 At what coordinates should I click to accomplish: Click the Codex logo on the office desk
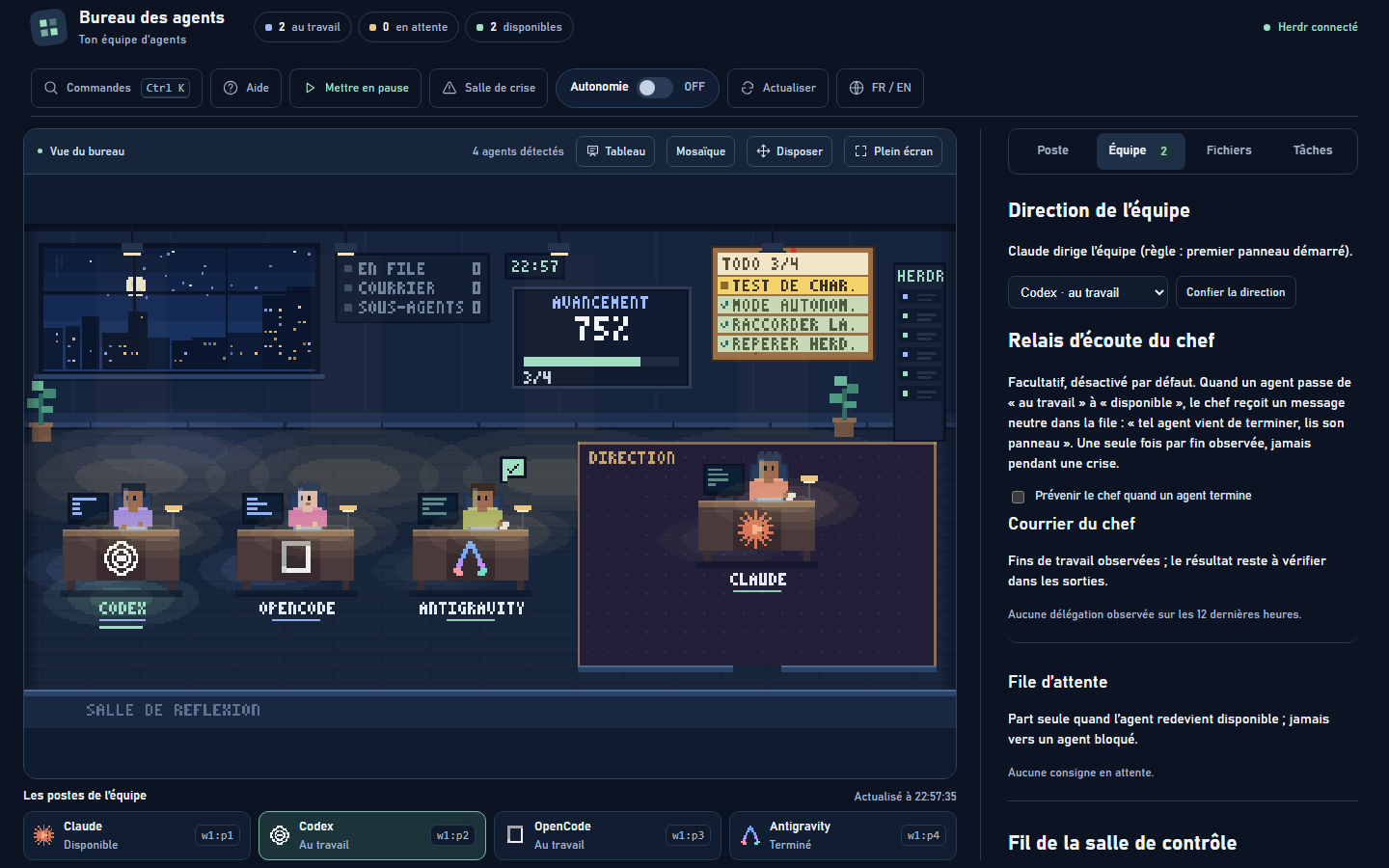[122, 558]
